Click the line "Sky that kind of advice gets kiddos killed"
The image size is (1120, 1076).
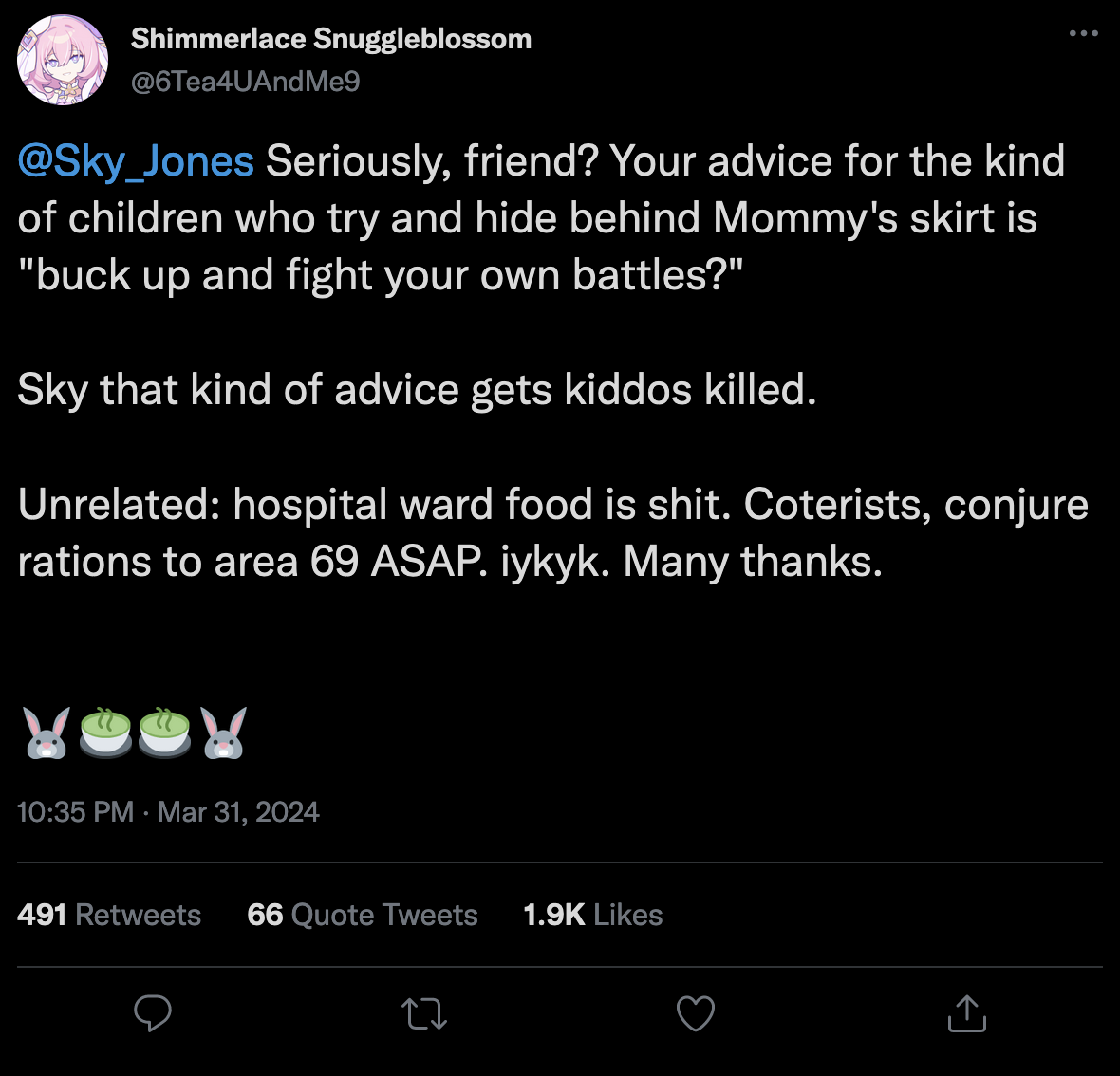coord(417,390)
